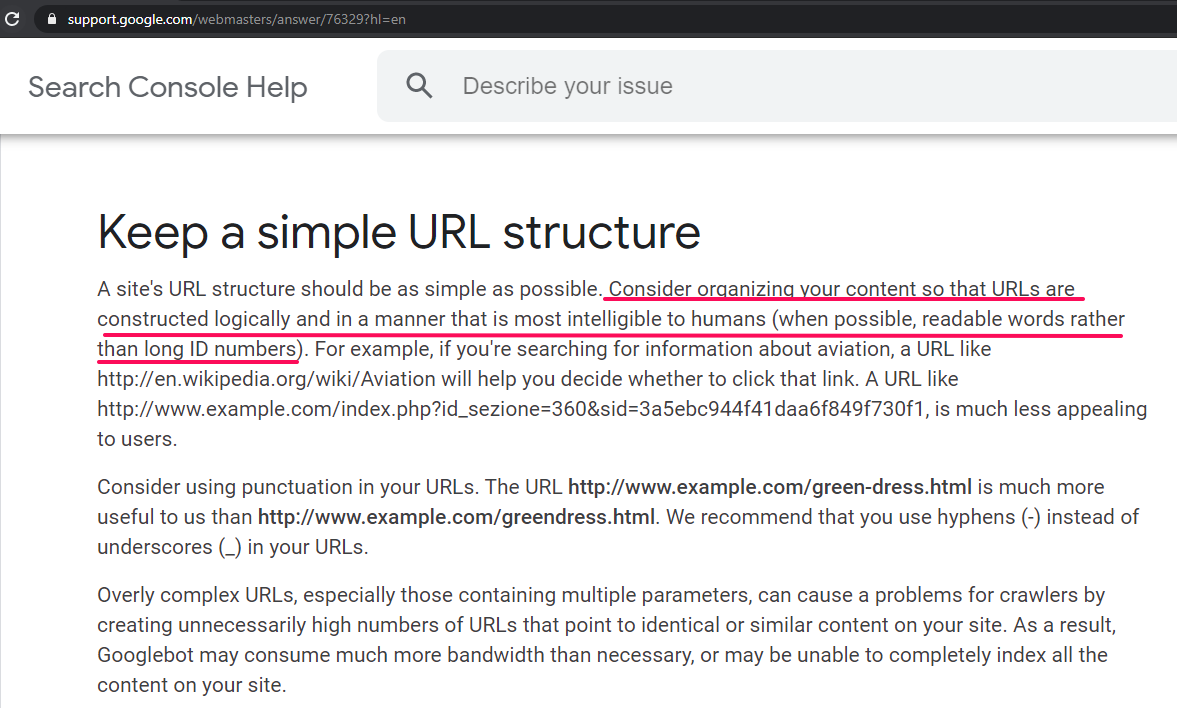Click the text 'to users.'

tap(137, 439)
